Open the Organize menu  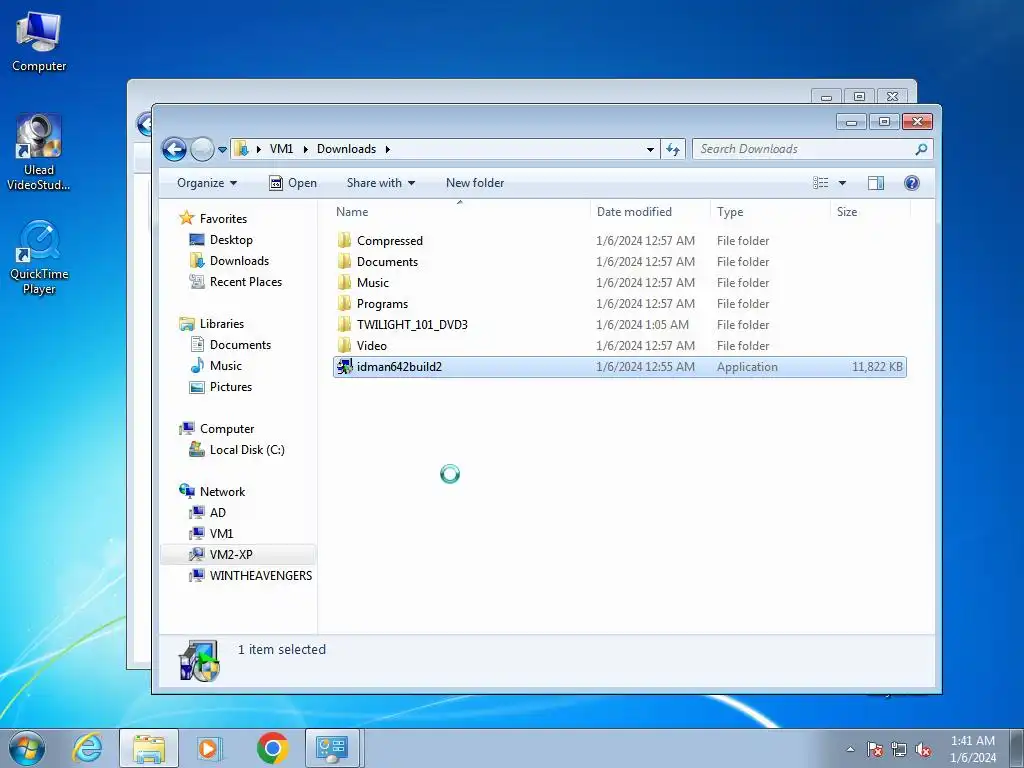point(206,183)
